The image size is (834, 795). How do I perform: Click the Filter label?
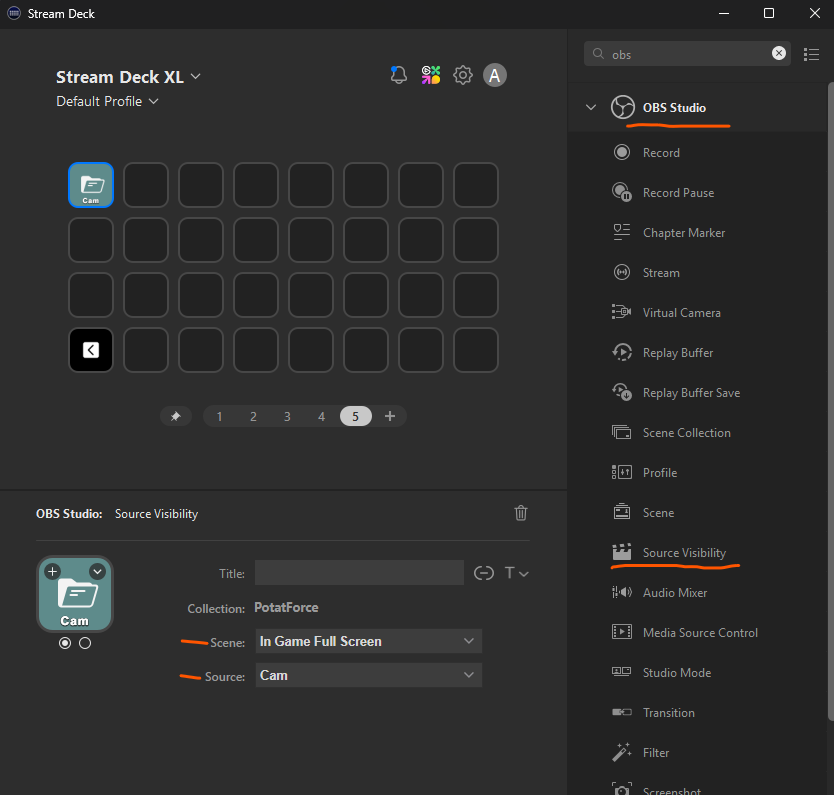coord(656,752)
